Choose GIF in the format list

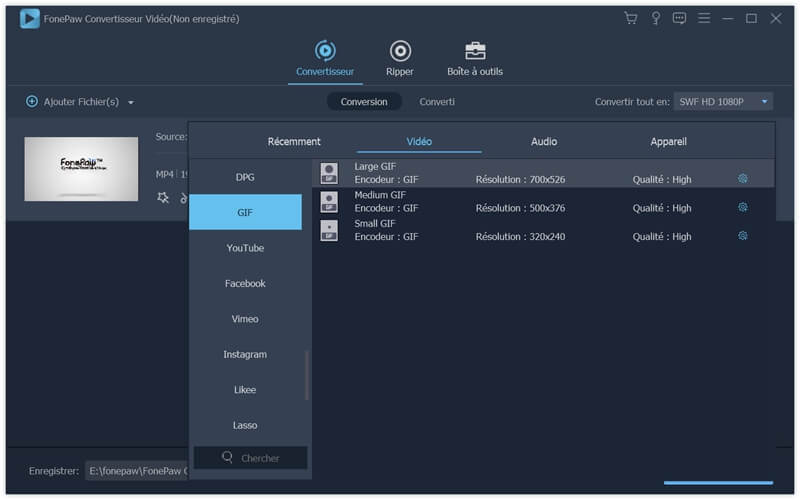[245, 212]
